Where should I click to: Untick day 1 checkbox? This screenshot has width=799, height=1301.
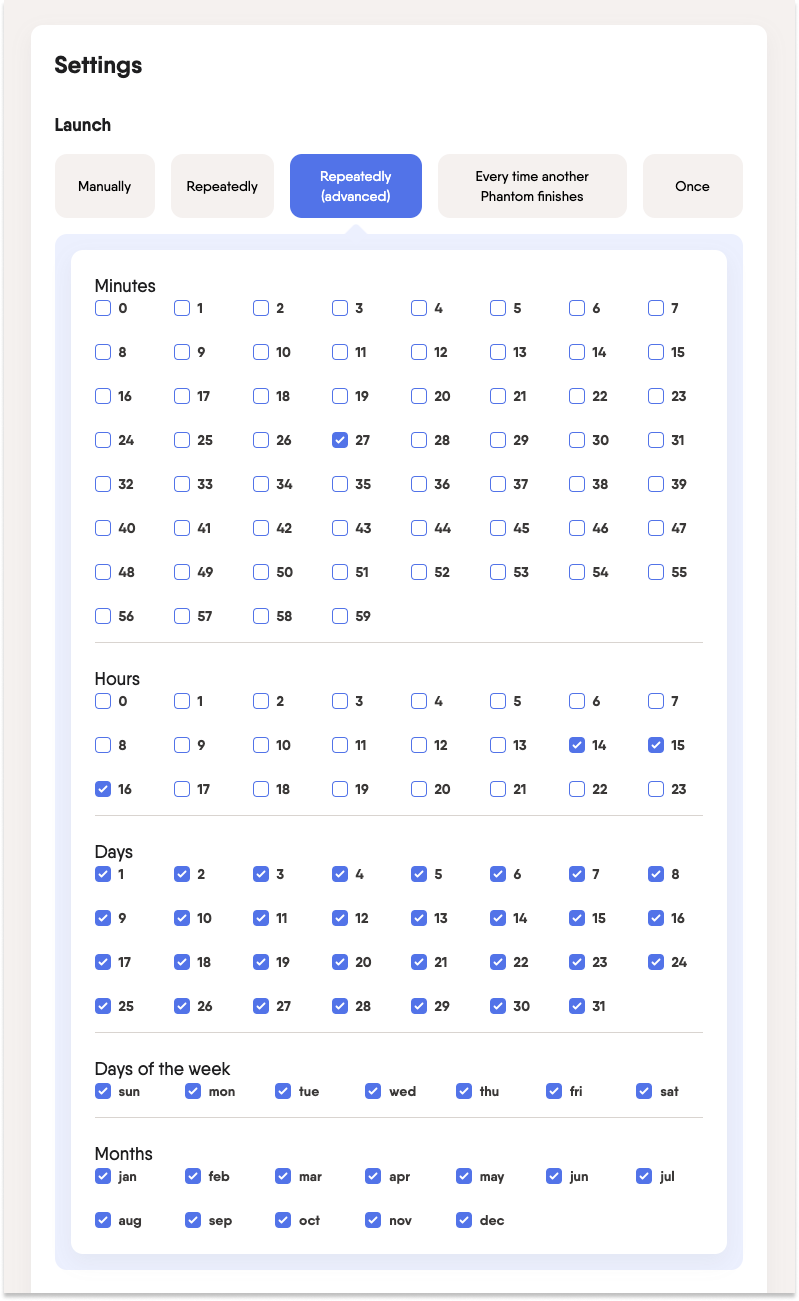click(x=103, y=874)
